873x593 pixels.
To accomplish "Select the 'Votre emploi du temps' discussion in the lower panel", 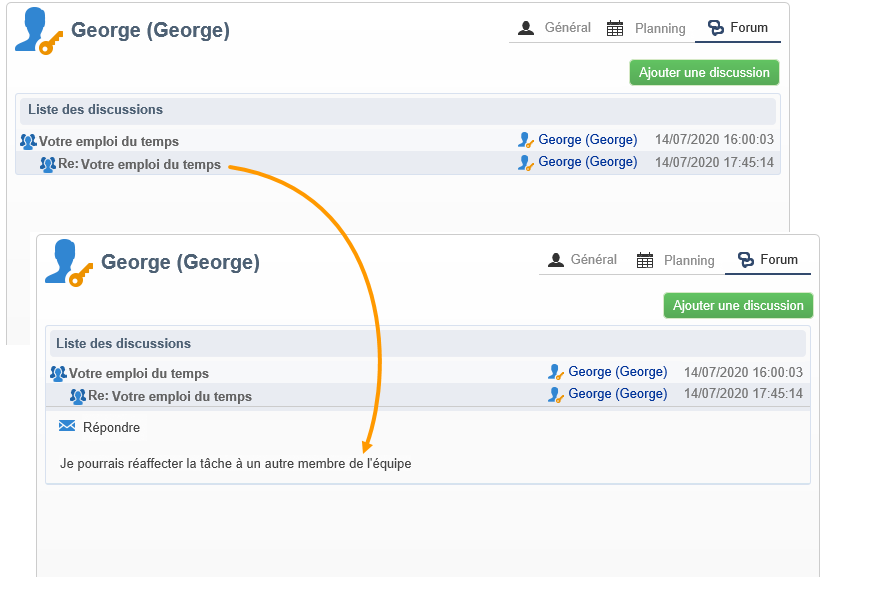I will pyautogui.click(x=138, y=374).
